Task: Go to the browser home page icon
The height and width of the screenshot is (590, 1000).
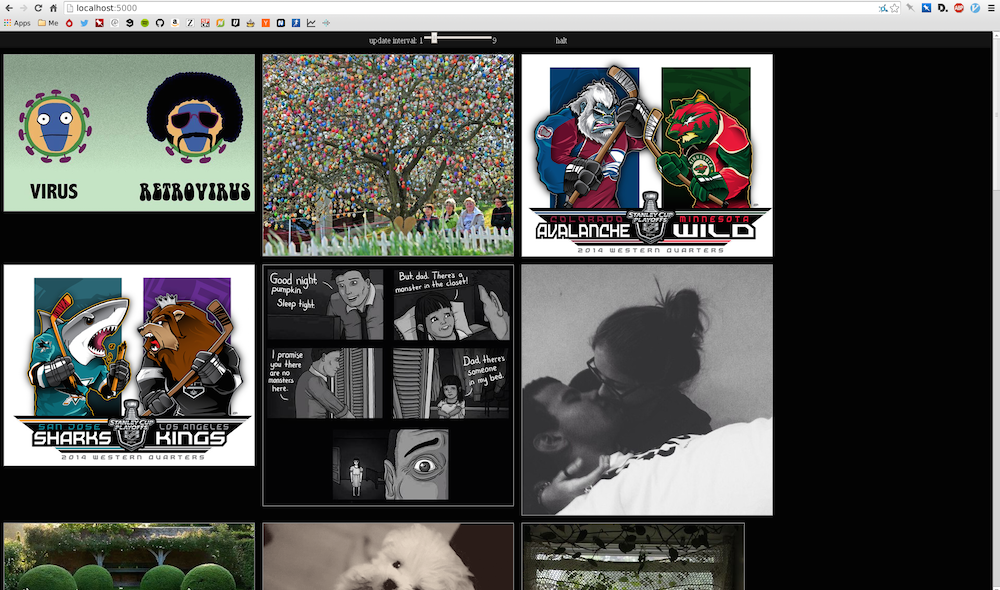Action: click(54, 7)
